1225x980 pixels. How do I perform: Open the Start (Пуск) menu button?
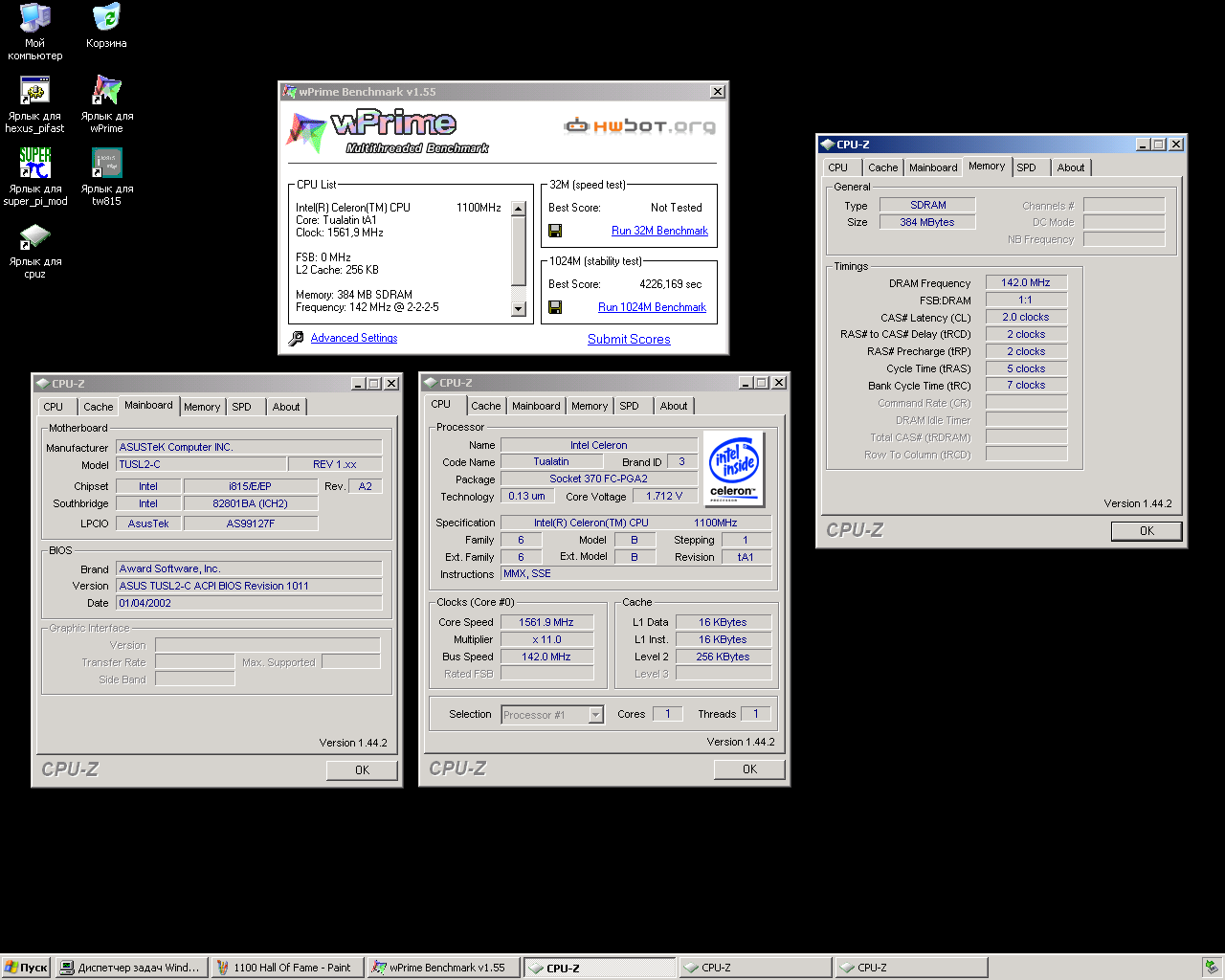[26, 968]
